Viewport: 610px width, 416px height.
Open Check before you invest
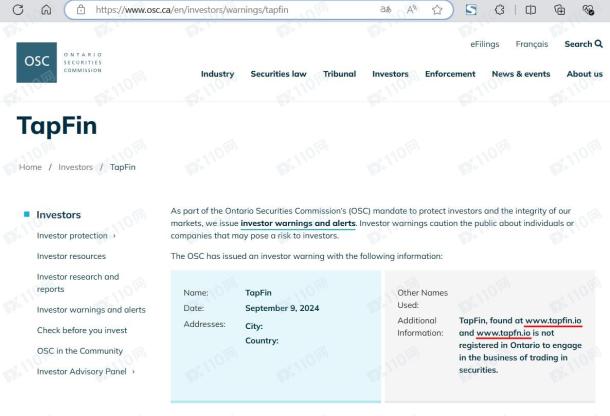coord(82,330)
